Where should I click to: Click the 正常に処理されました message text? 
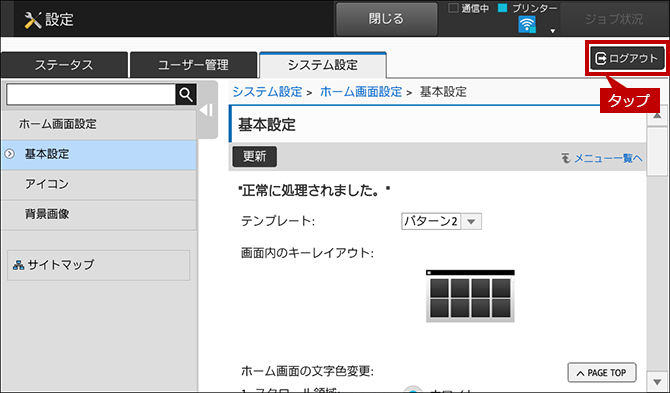(x=314, y=191)
